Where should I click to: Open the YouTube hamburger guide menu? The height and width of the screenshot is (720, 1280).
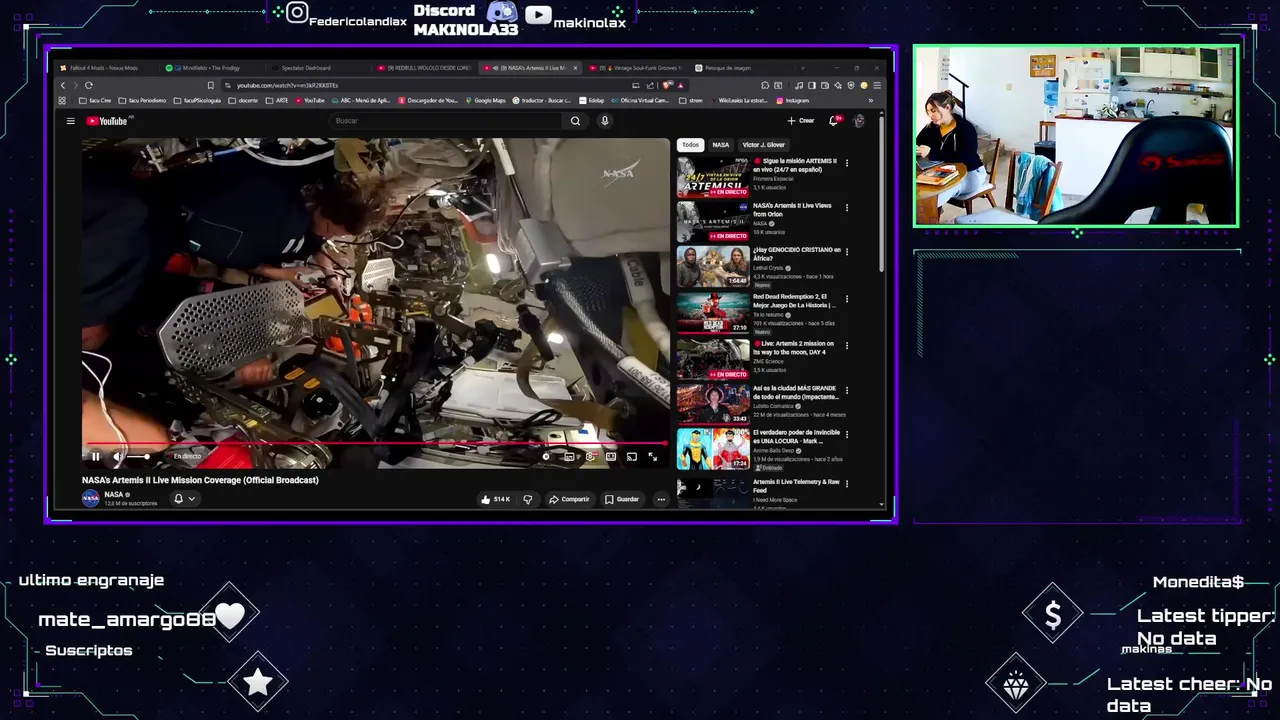pyautogui.click(x=70, y=121)
